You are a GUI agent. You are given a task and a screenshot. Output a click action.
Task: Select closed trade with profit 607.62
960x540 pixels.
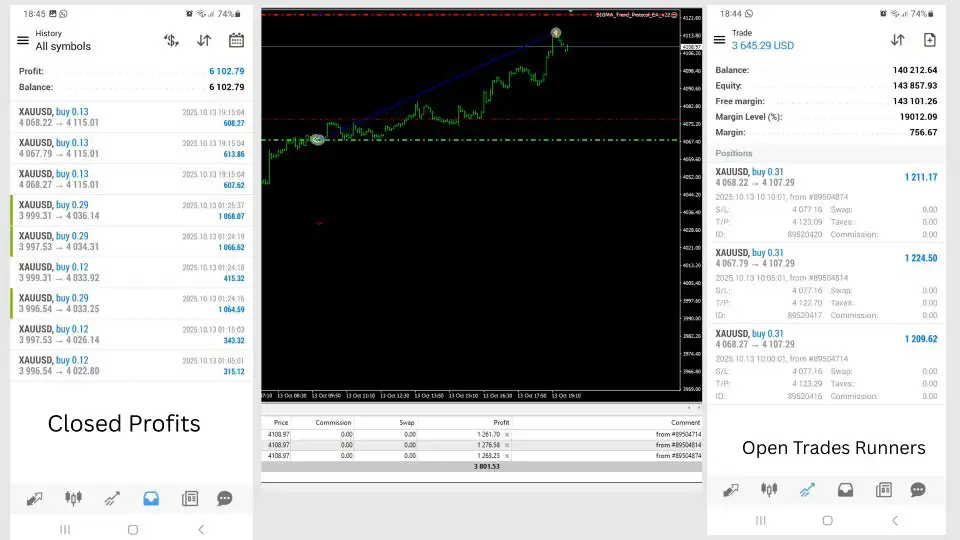132,179
